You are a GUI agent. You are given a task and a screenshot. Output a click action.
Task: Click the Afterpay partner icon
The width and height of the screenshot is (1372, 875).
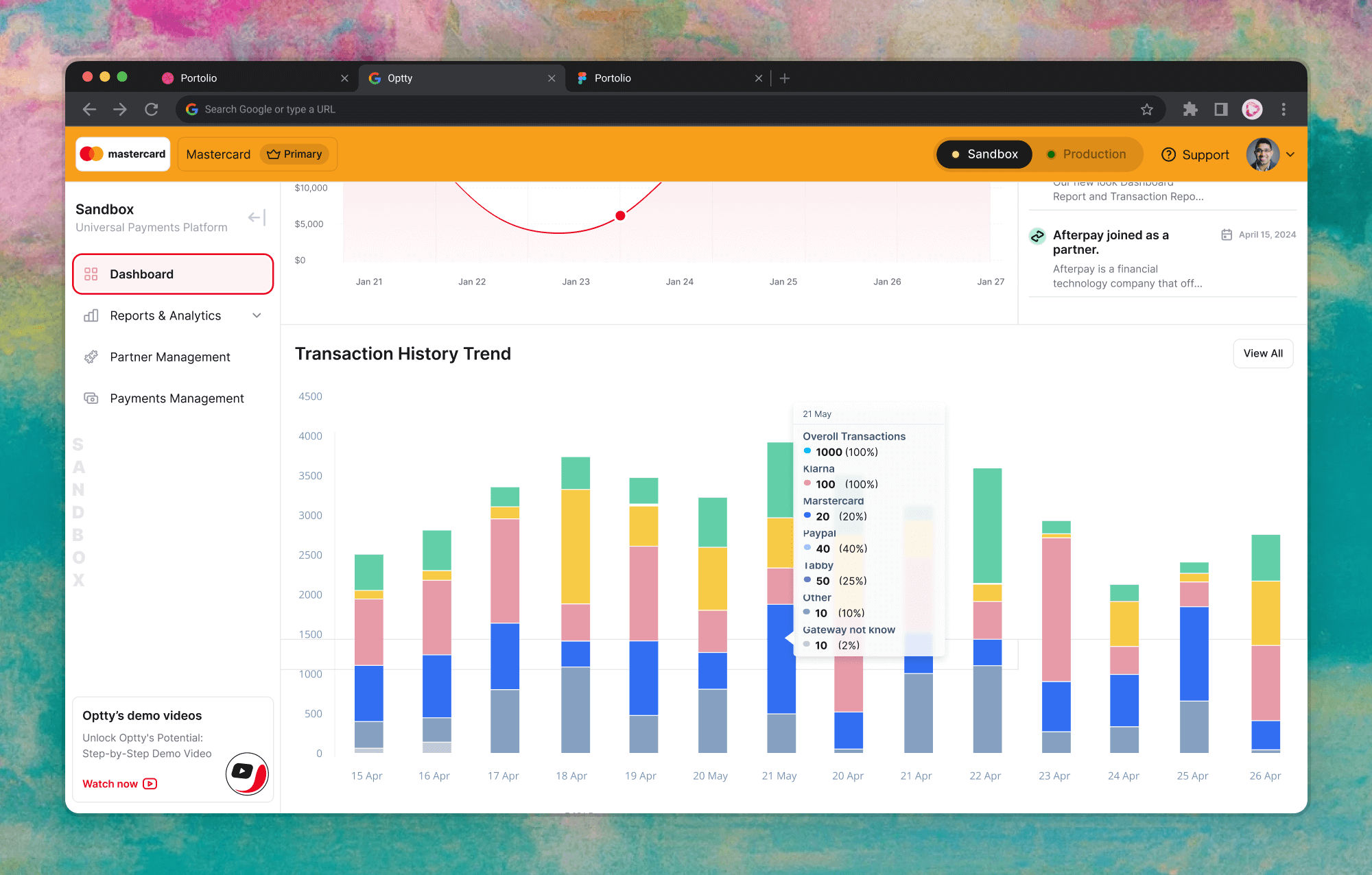1037,236
